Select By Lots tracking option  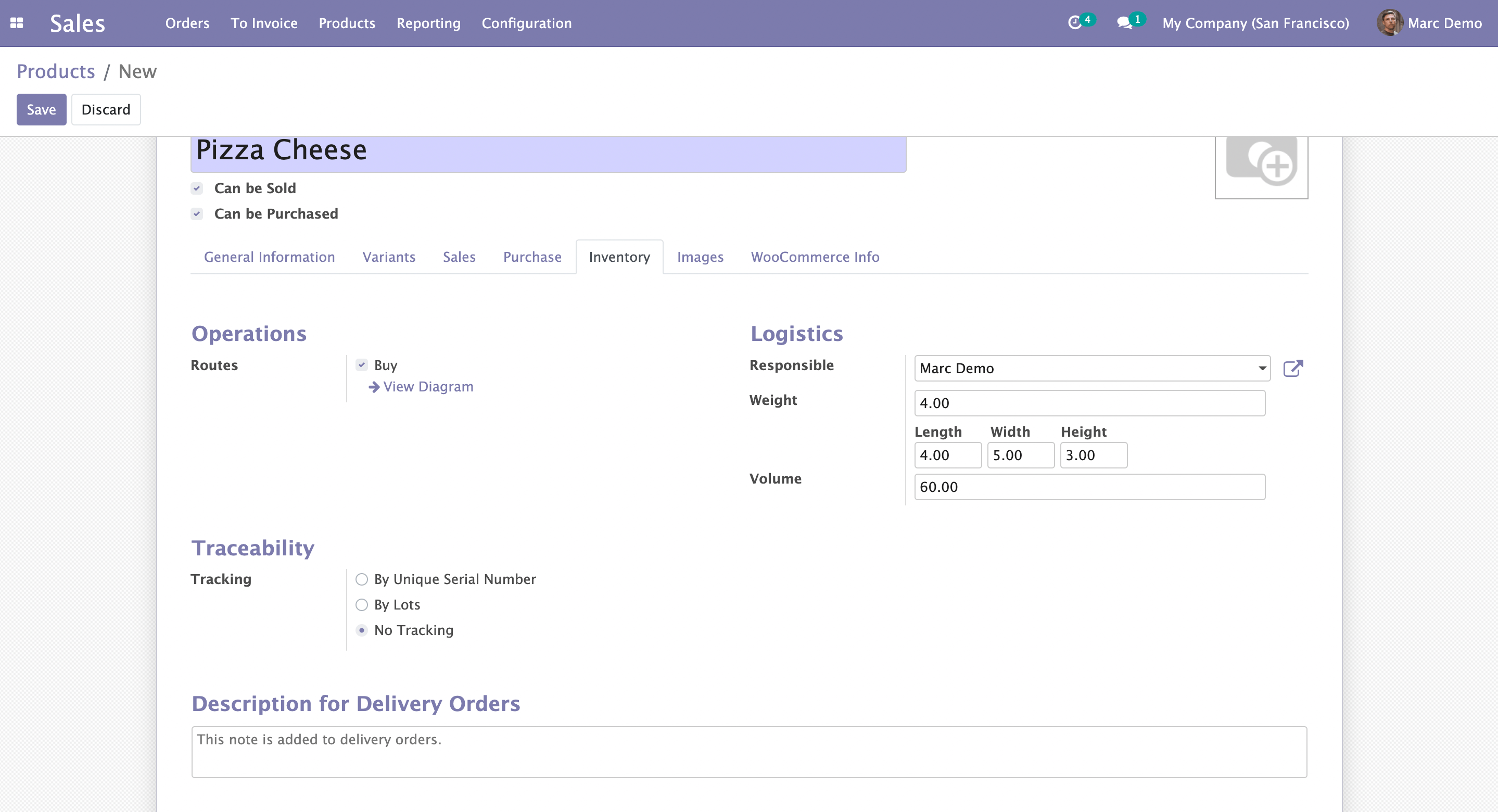pyautogui.click(x=362, y=605)
